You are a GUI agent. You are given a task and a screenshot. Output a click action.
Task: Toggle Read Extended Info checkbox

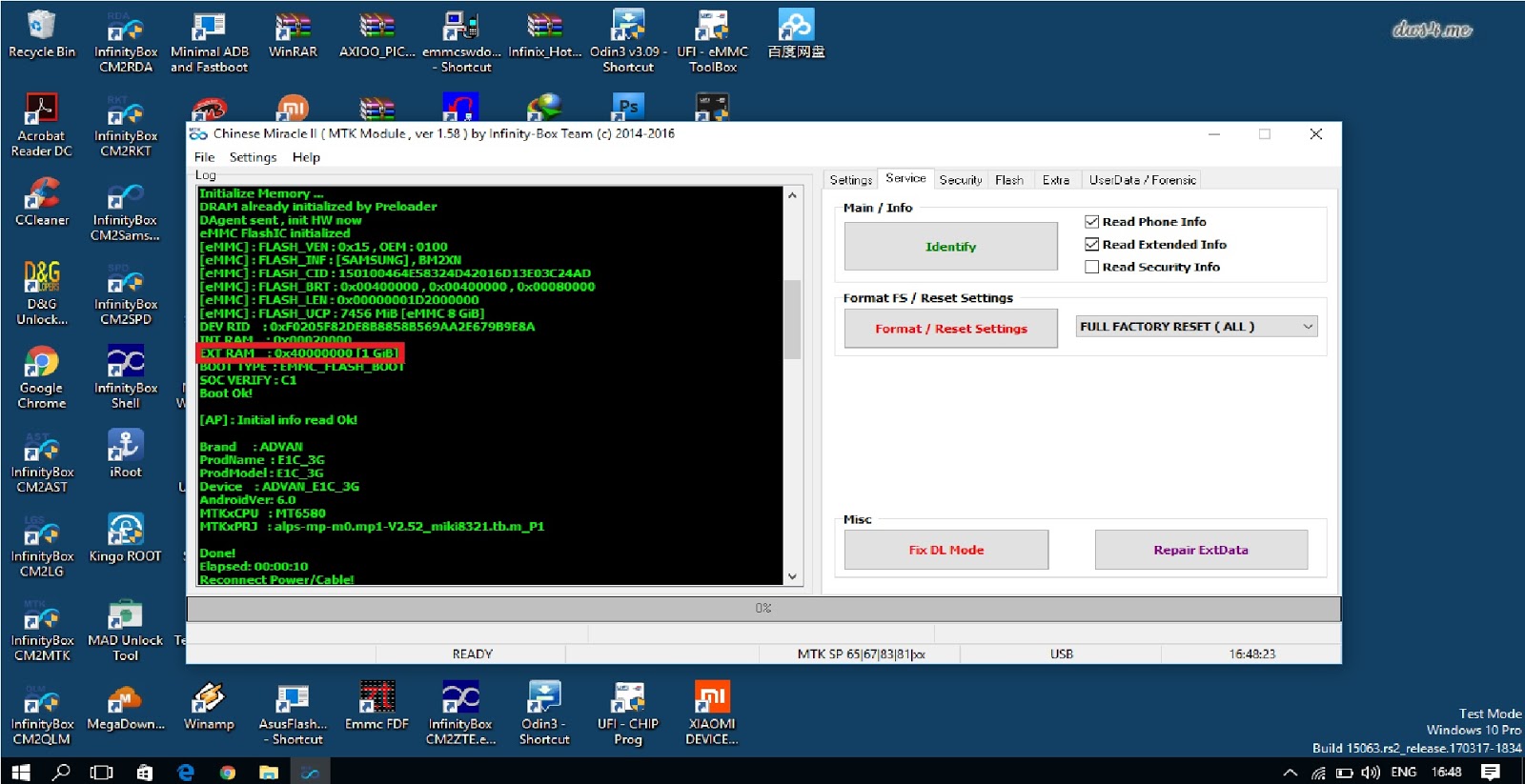tap(1092, 245)
